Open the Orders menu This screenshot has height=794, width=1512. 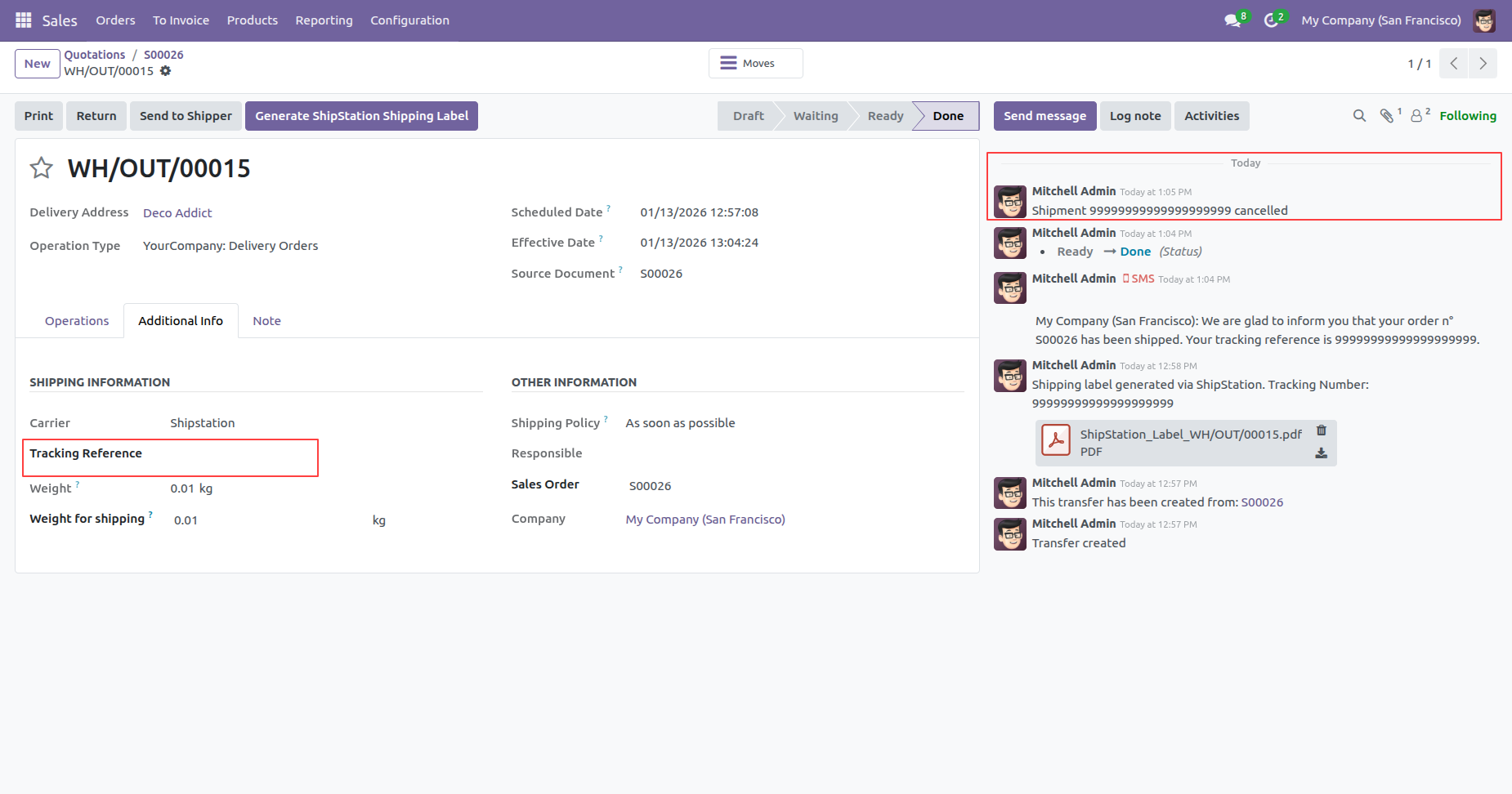[x=115, y=20]
